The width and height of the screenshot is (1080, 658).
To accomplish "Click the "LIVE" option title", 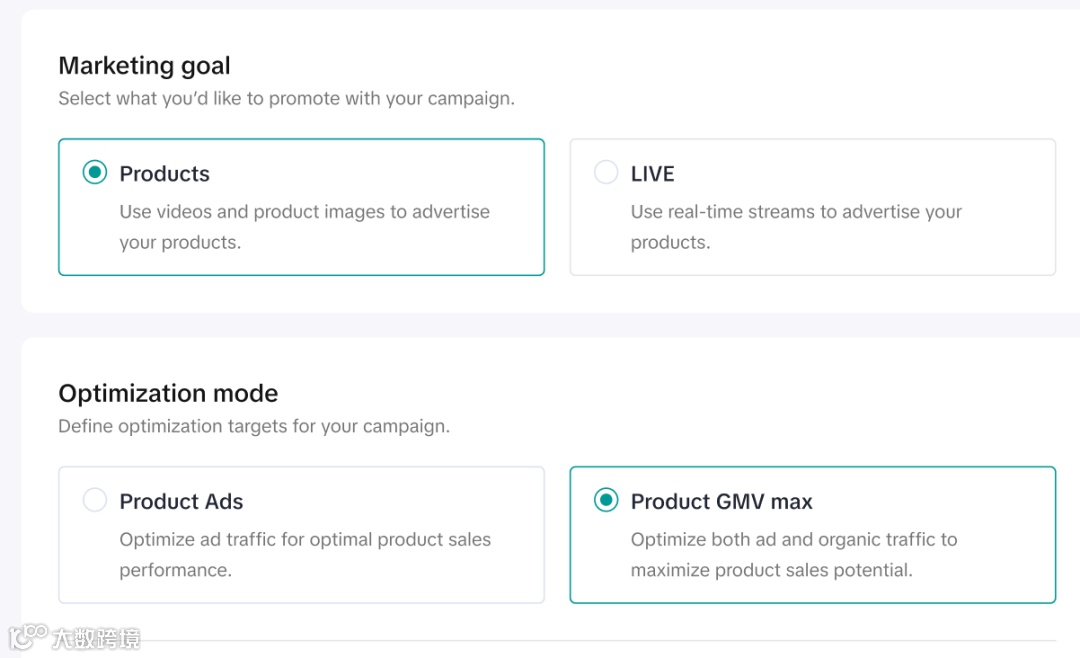I will [652, 174].
